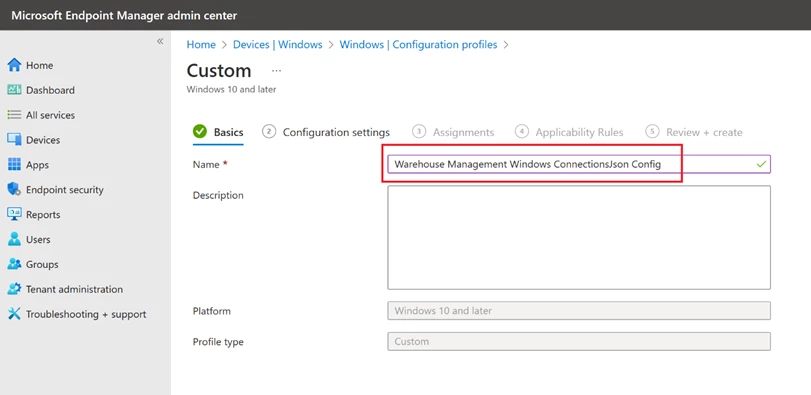The image size is (811, 395).
Task: Click the Platform field Windows 10 and later
Action: pyautogui.click(x=579, y=311)
